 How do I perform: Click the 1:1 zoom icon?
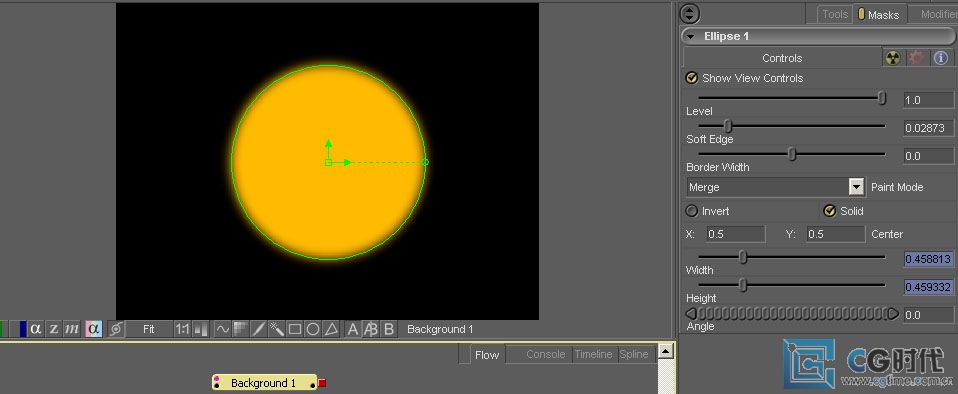[x=182, y=329]
